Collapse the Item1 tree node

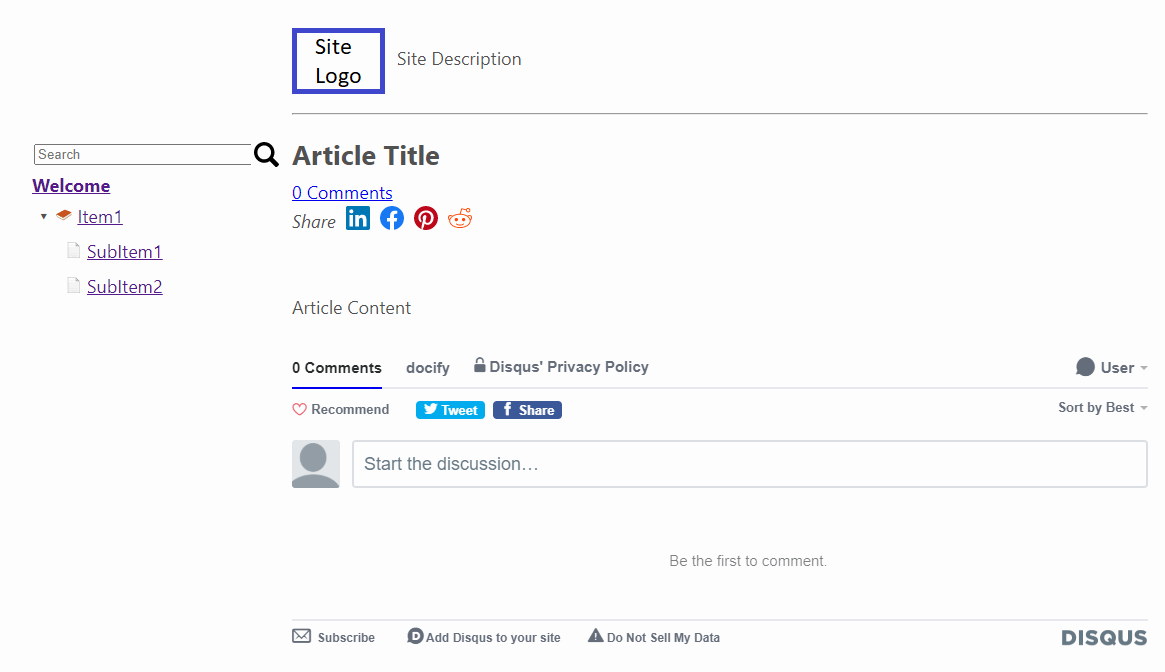click(x=44, y=216)
